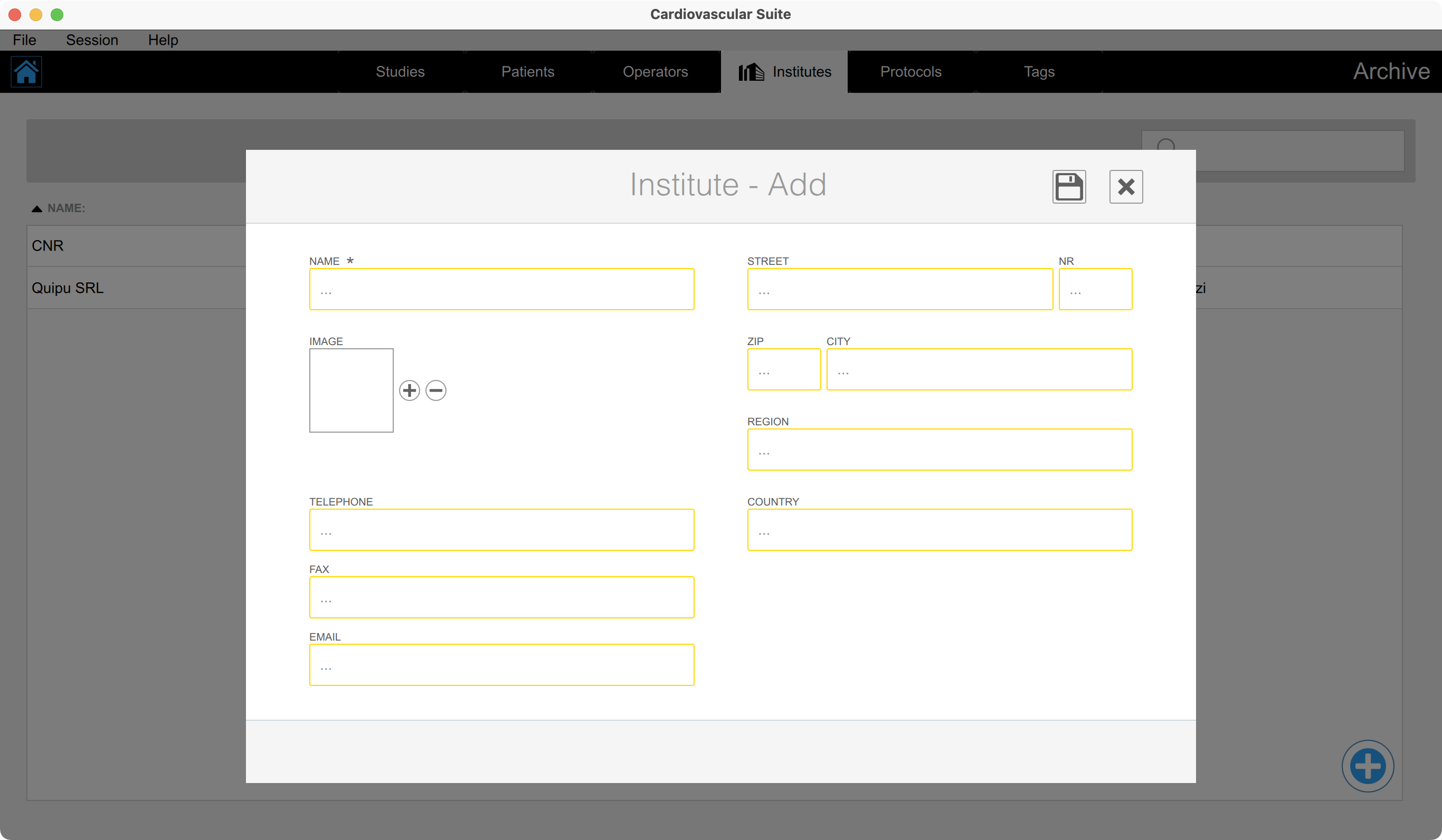The width and height of the screenshot is (1442, 840).
Task: Click the blue add institute button
Action: 1367,766
